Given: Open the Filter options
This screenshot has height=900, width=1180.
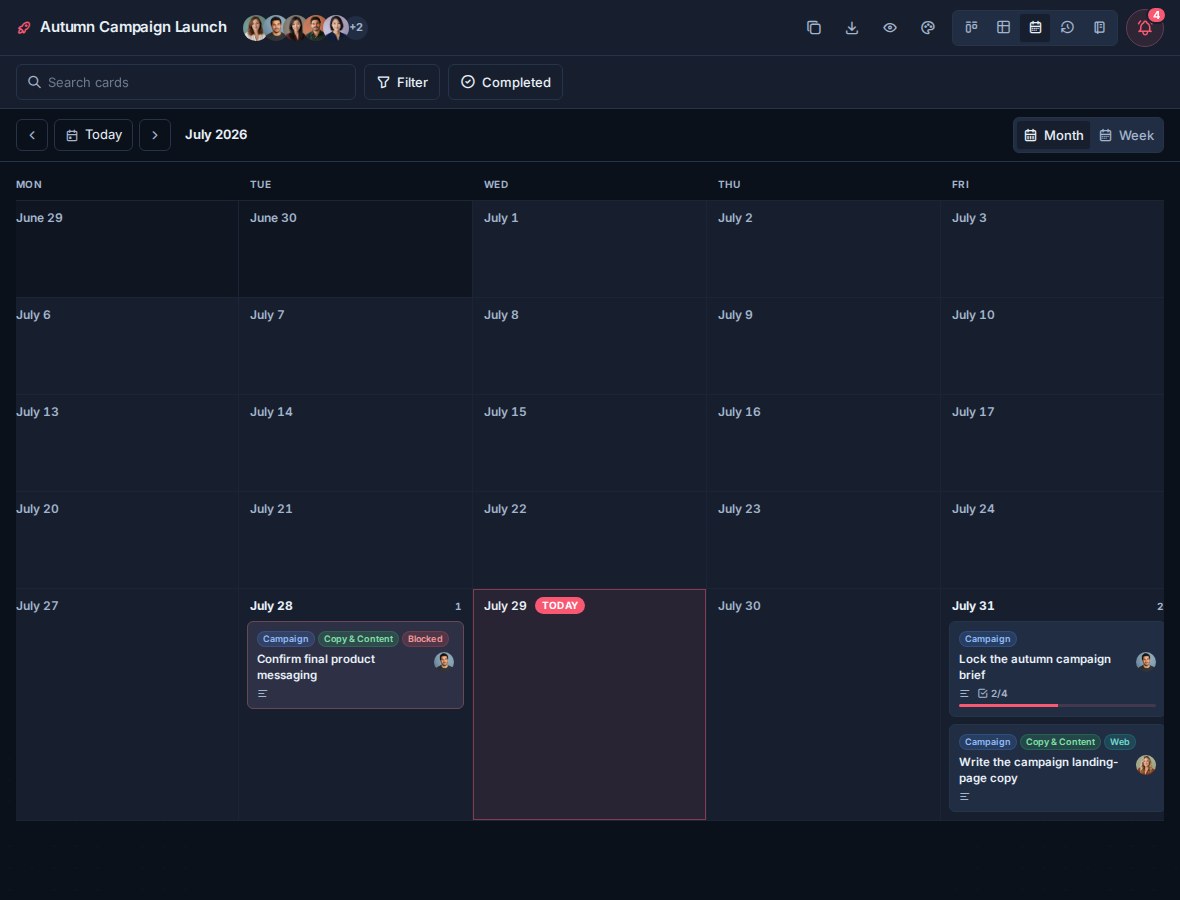Looking at the screenshot, I should (x=402, y=82).
